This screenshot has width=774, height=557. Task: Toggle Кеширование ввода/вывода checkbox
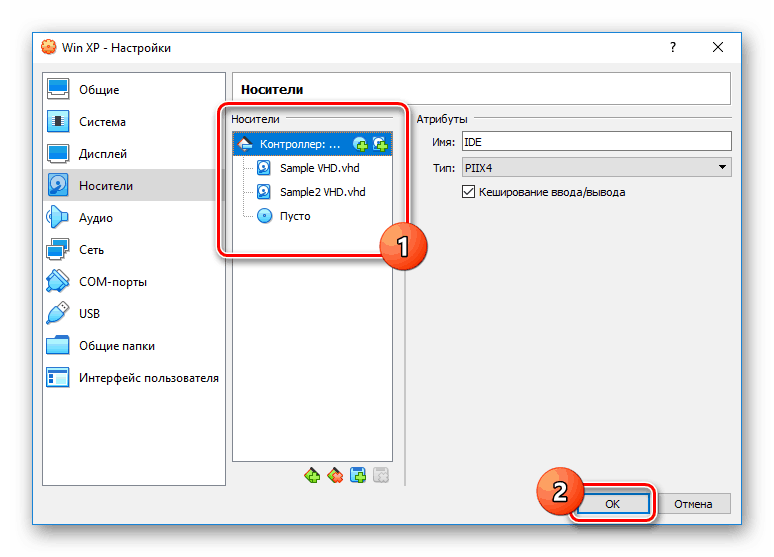[468, 192]
